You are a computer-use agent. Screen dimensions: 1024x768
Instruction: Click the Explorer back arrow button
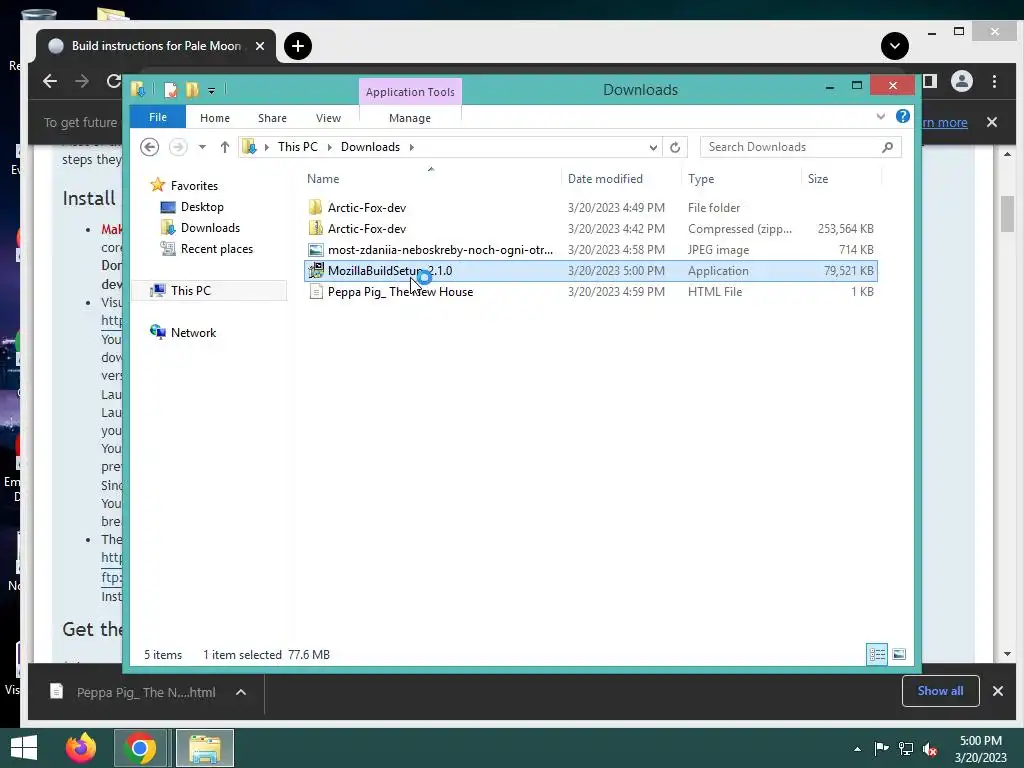[150, 147]
